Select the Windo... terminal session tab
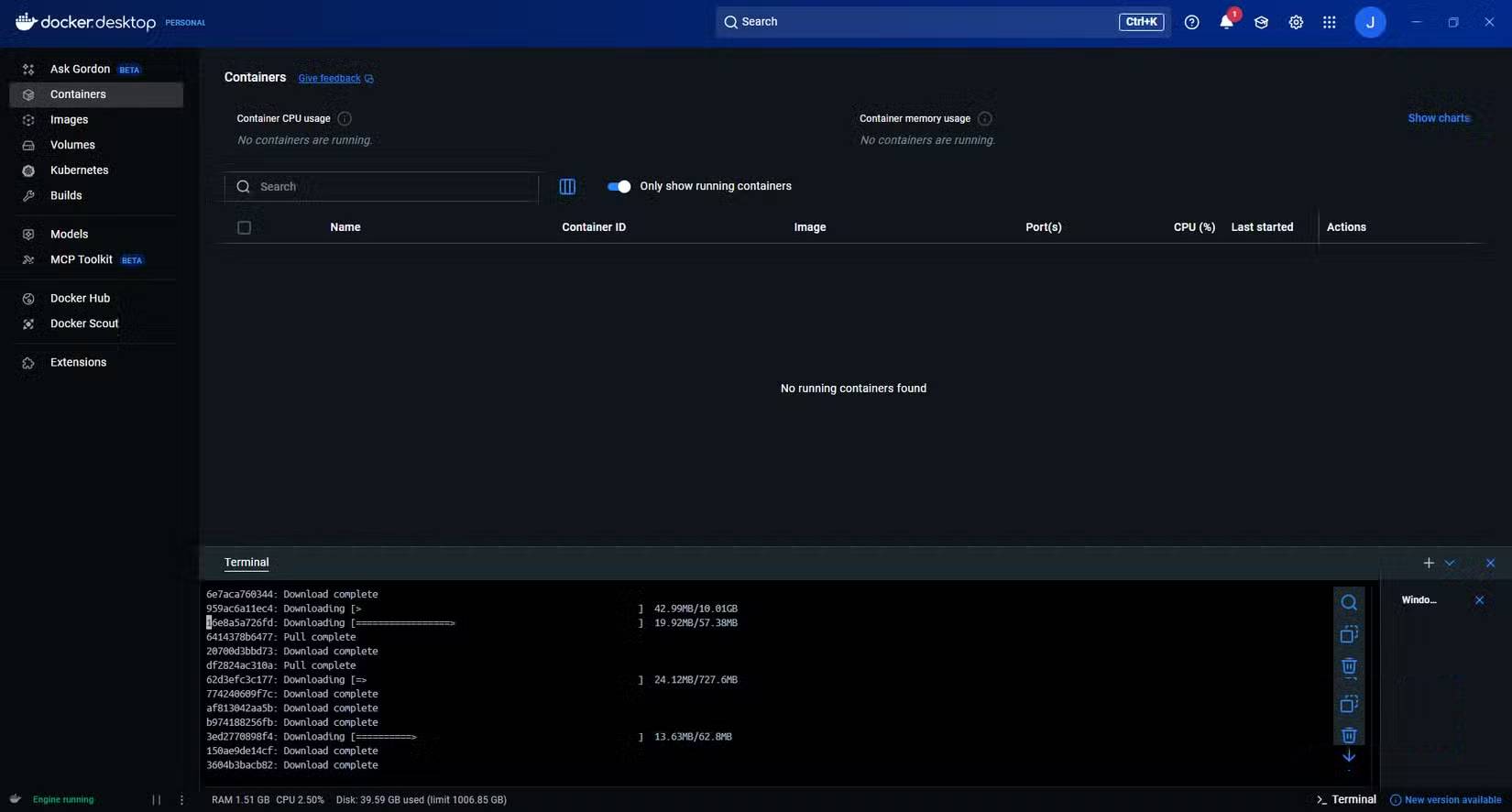This screenshot has height=812, width=1512. click(1419, 600)
